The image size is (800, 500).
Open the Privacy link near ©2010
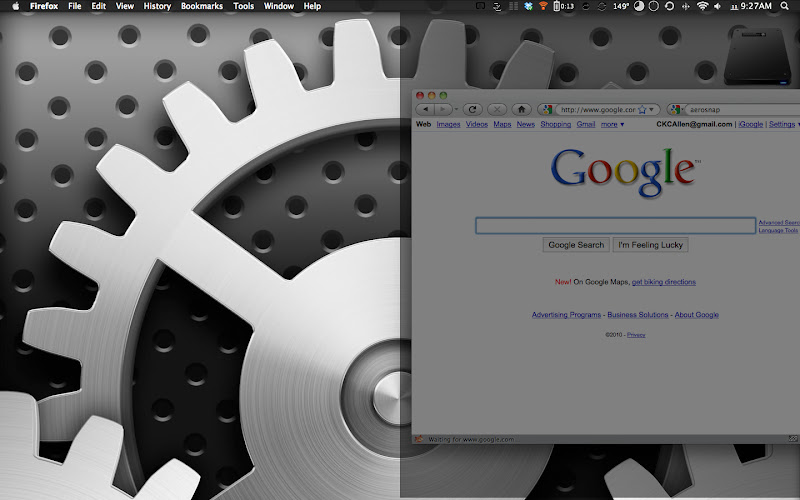point(636,335)
